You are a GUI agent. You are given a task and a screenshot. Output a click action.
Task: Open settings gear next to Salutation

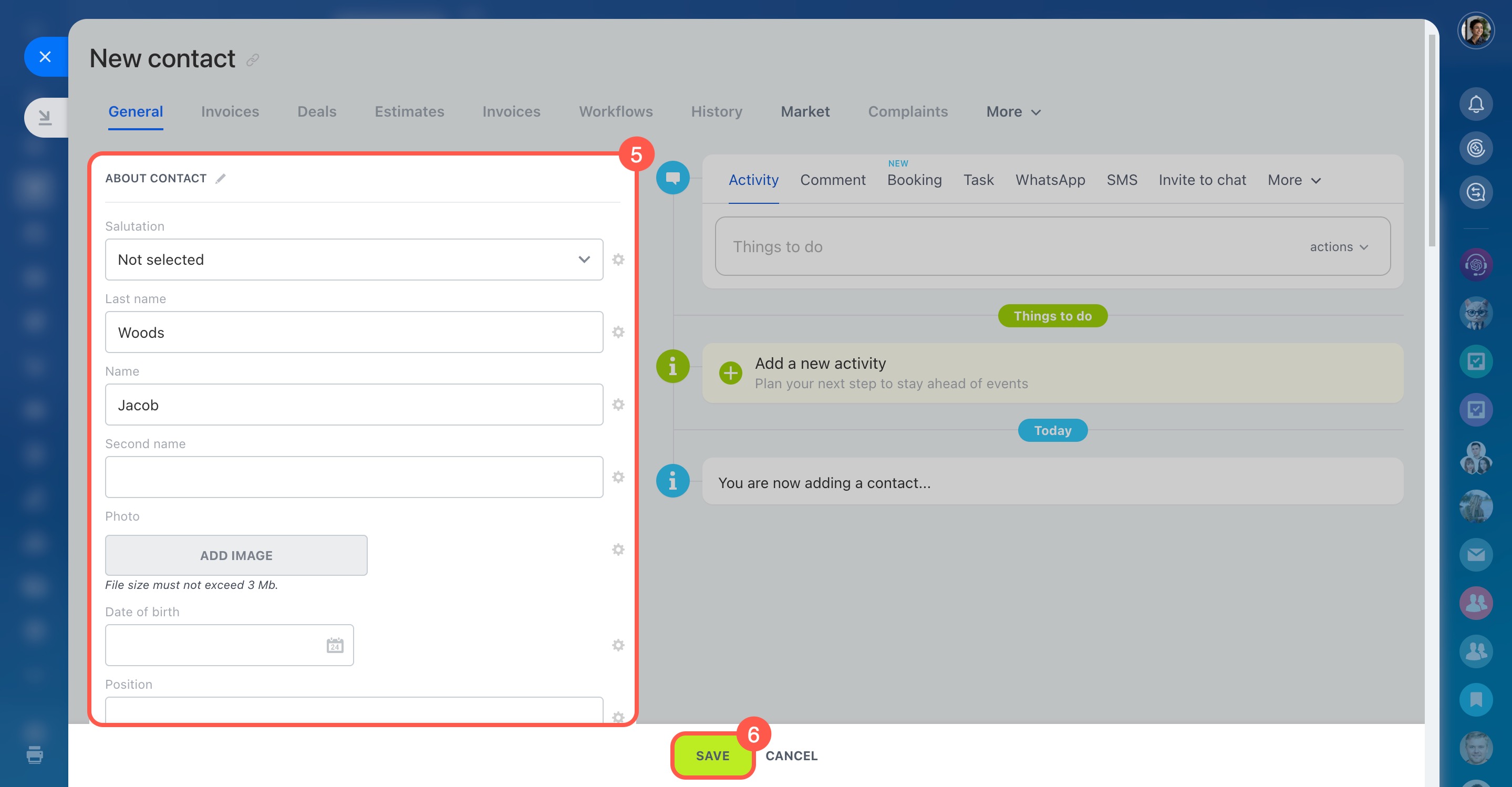pos(618,260)
